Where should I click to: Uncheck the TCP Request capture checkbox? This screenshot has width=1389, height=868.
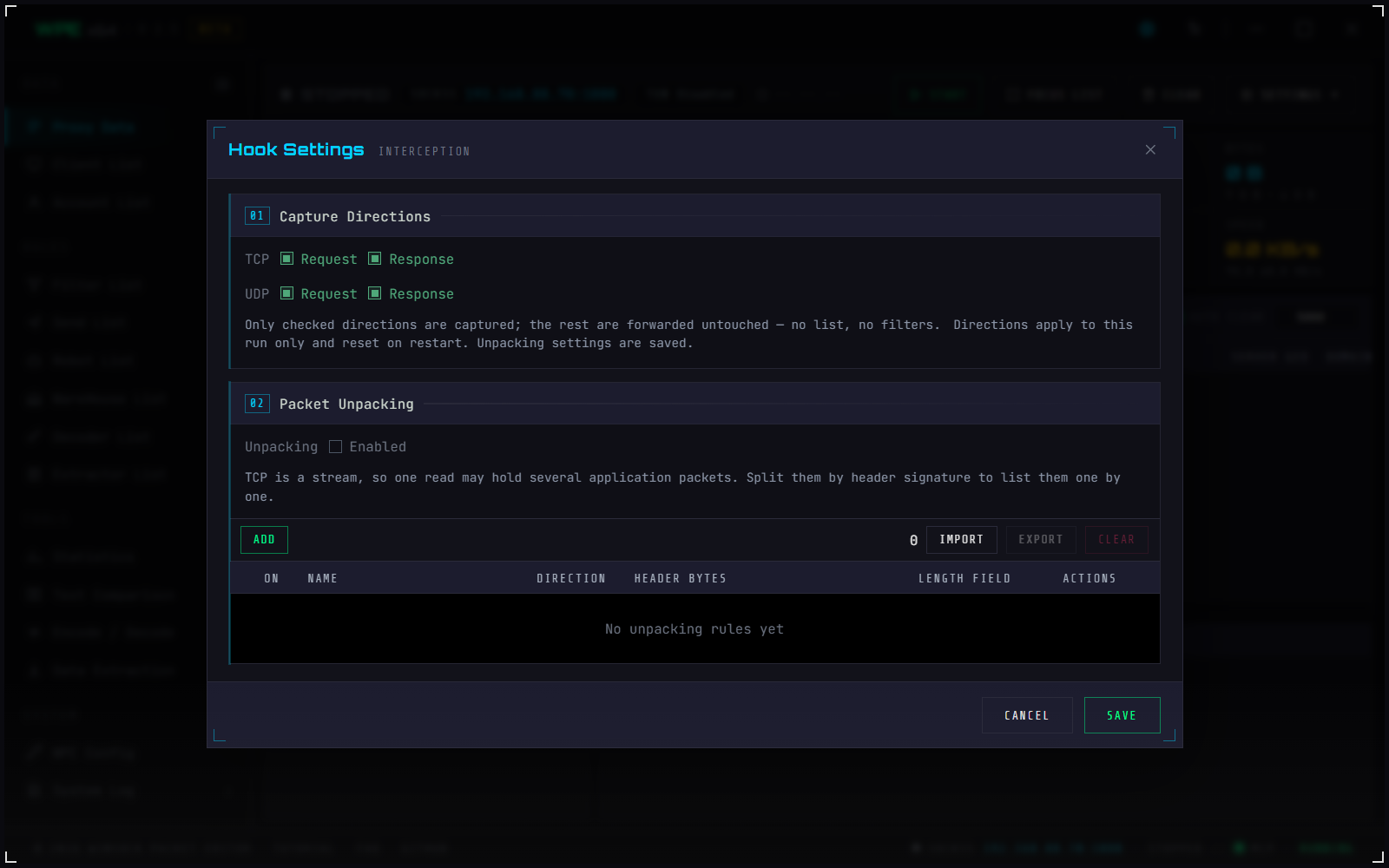(x=286, y=259)
